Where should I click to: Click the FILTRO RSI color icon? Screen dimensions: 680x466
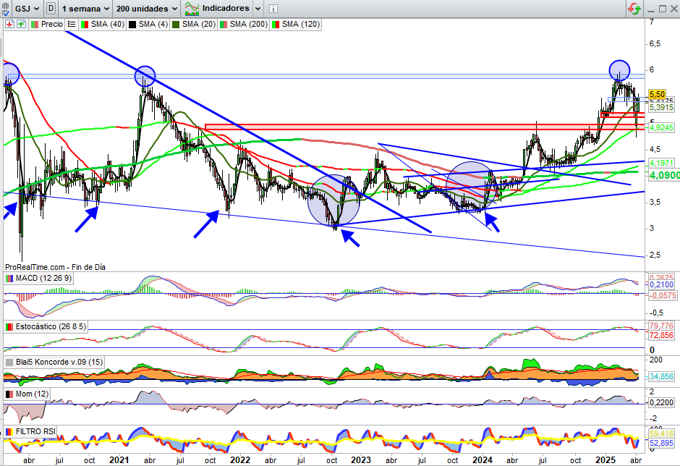9,432
